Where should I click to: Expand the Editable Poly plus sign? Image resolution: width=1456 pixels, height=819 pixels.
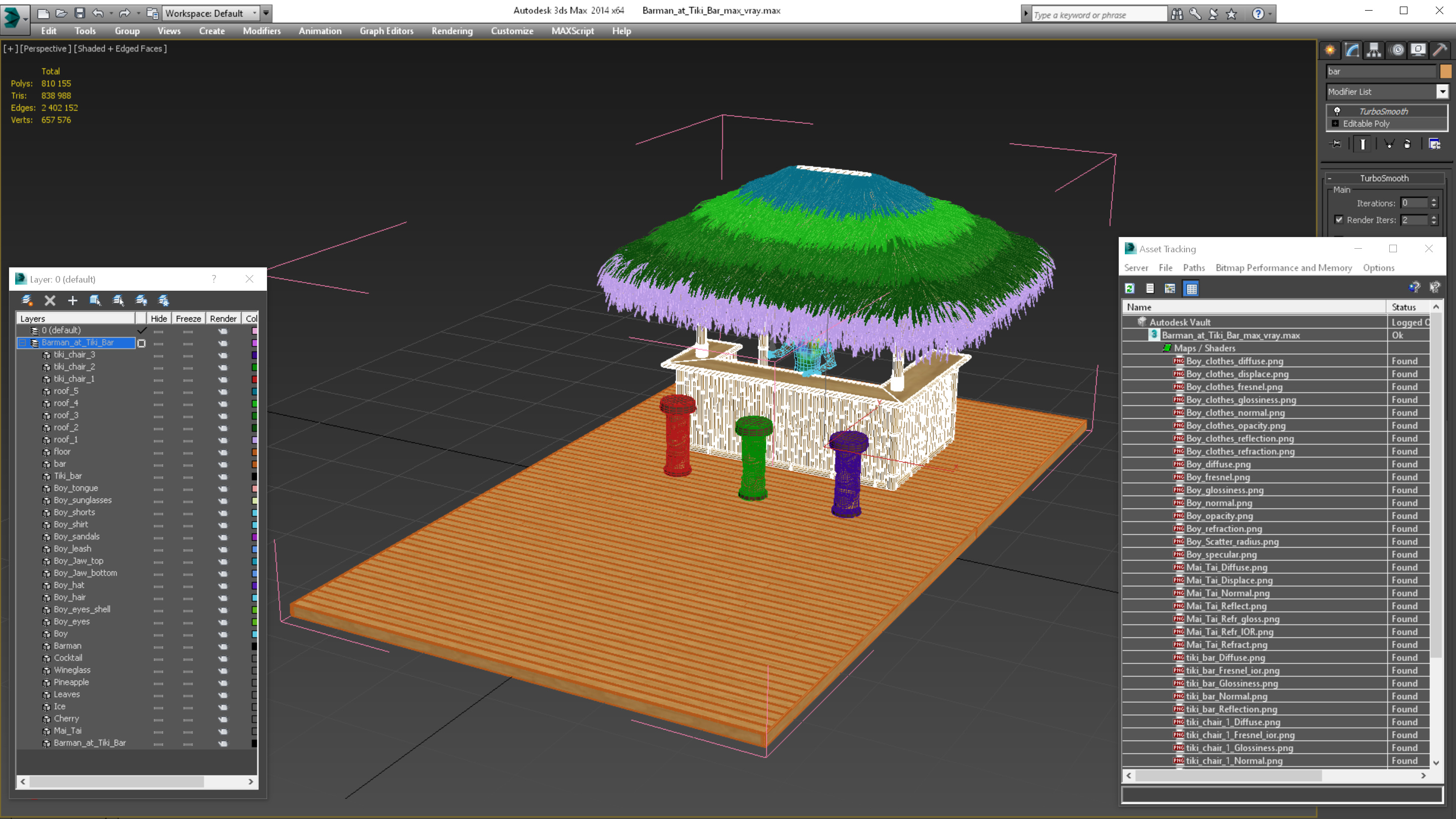[1336, 124]
